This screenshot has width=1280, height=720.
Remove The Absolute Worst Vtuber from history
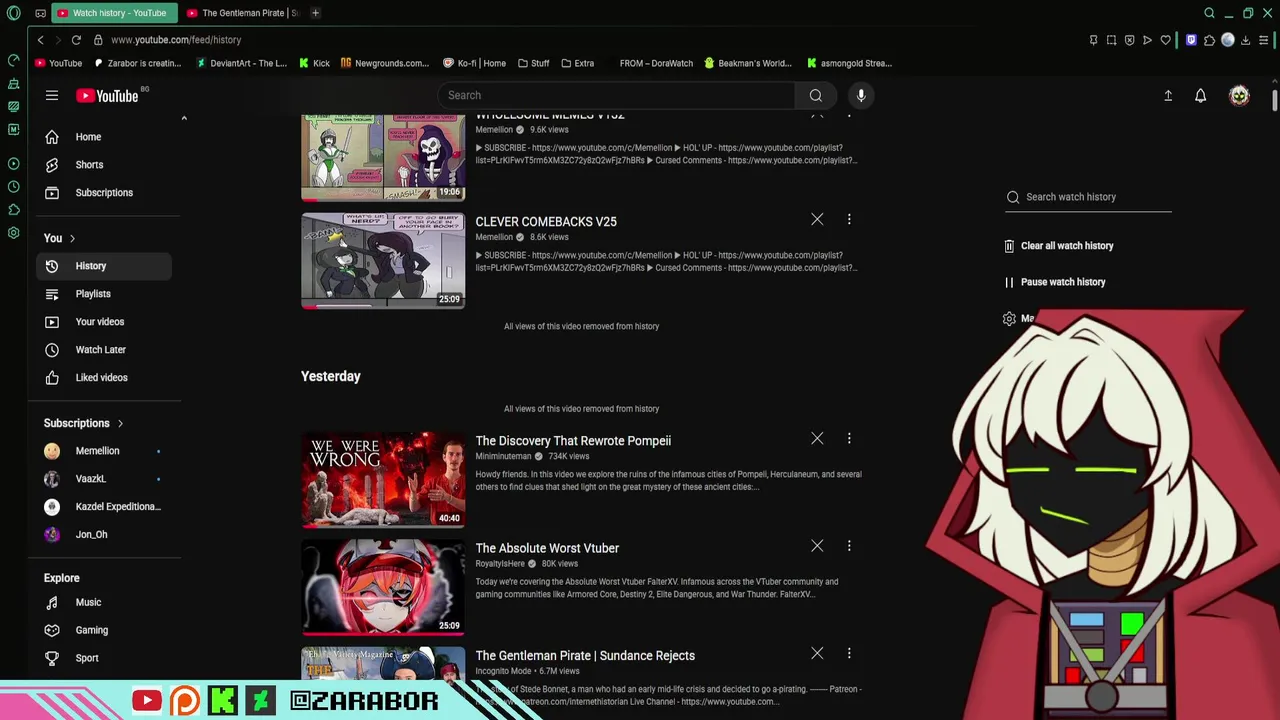[817, 546]
